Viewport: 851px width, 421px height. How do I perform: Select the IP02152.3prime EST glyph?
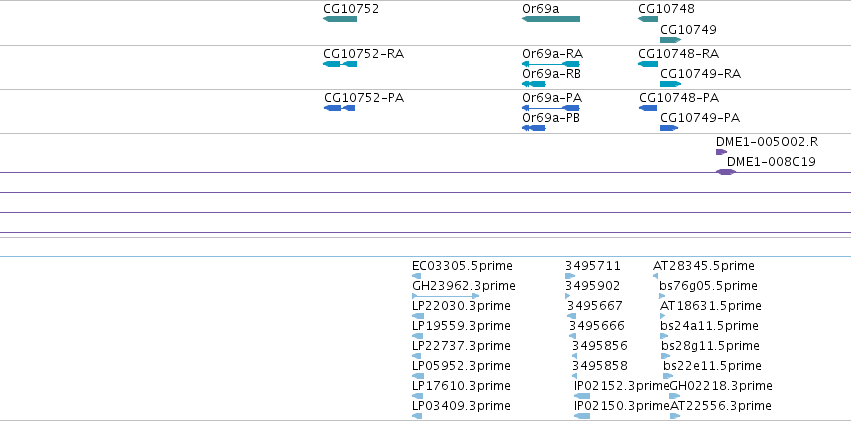tap(582, 396)
